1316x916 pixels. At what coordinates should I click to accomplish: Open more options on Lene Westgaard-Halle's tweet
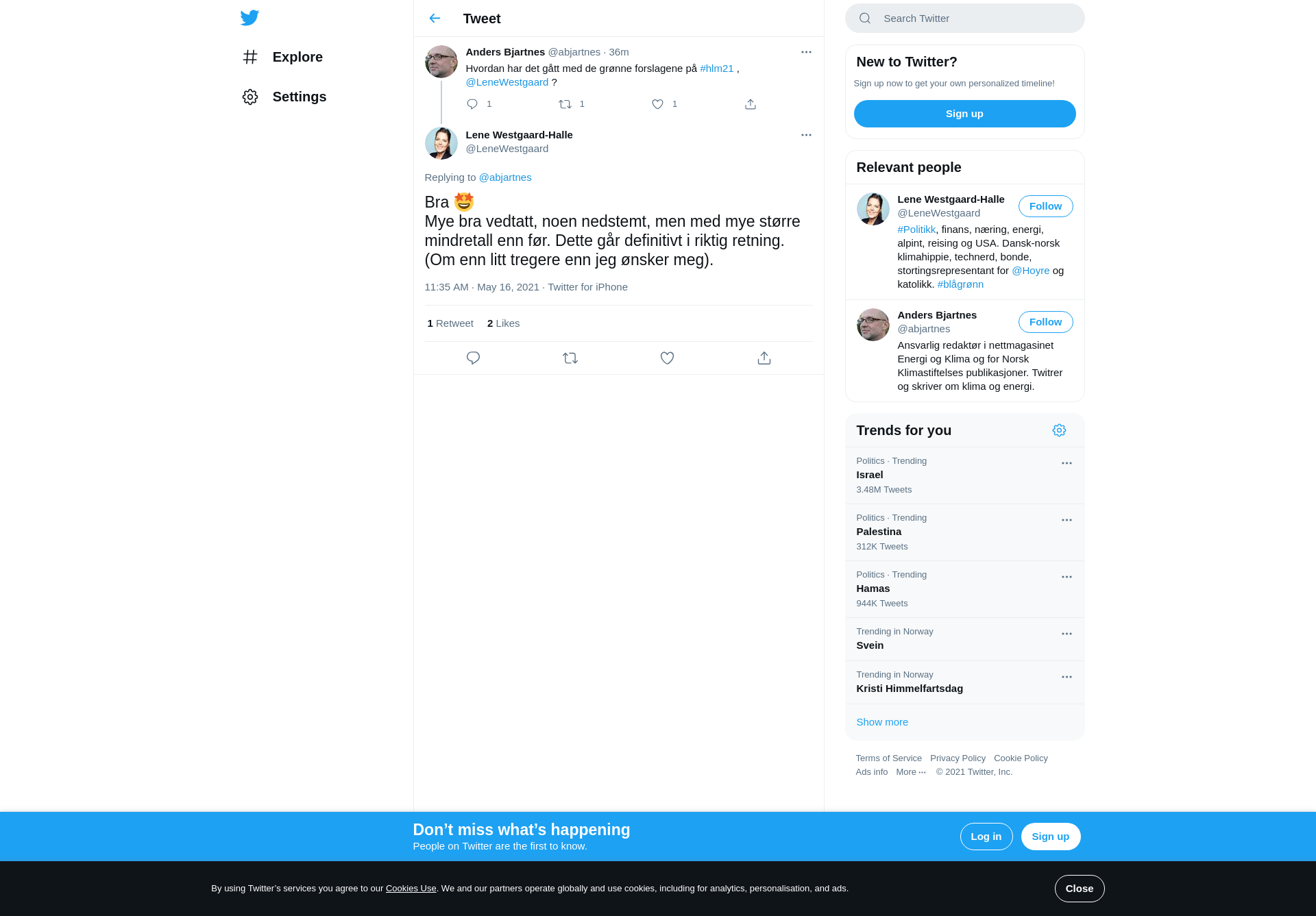806,135
